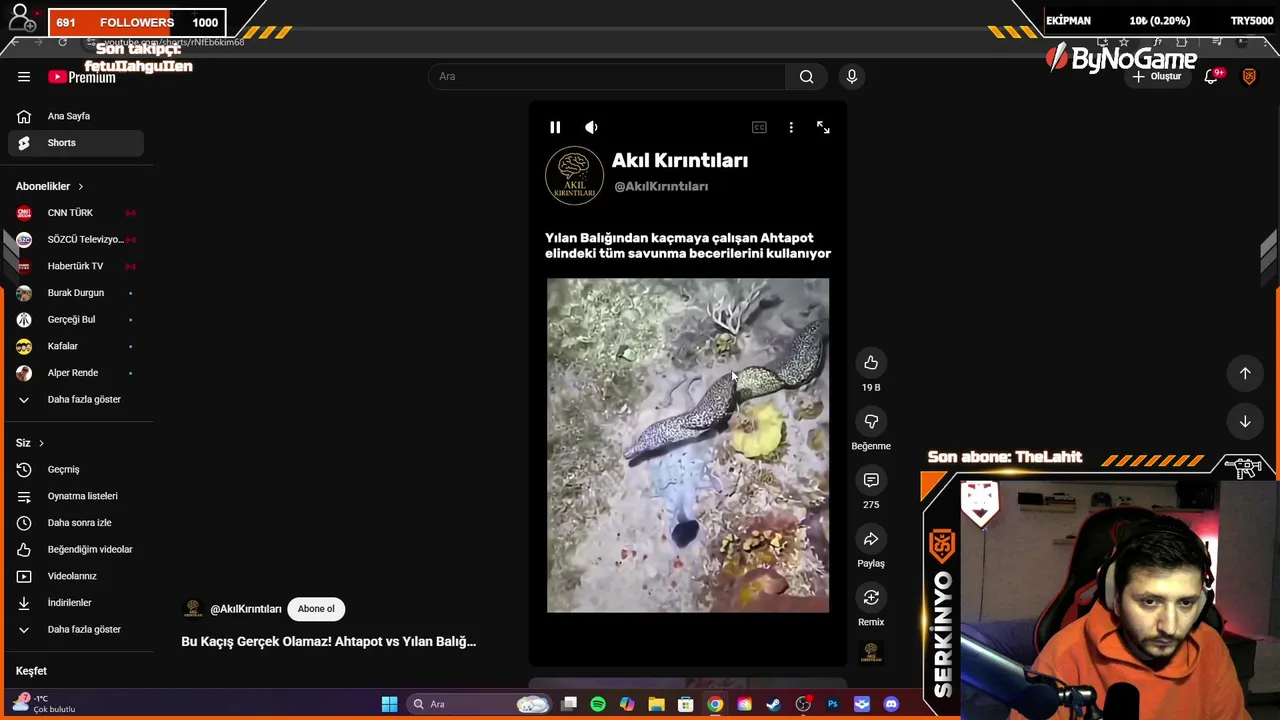Switch to Chrome on taskbar

click(715, 704)
